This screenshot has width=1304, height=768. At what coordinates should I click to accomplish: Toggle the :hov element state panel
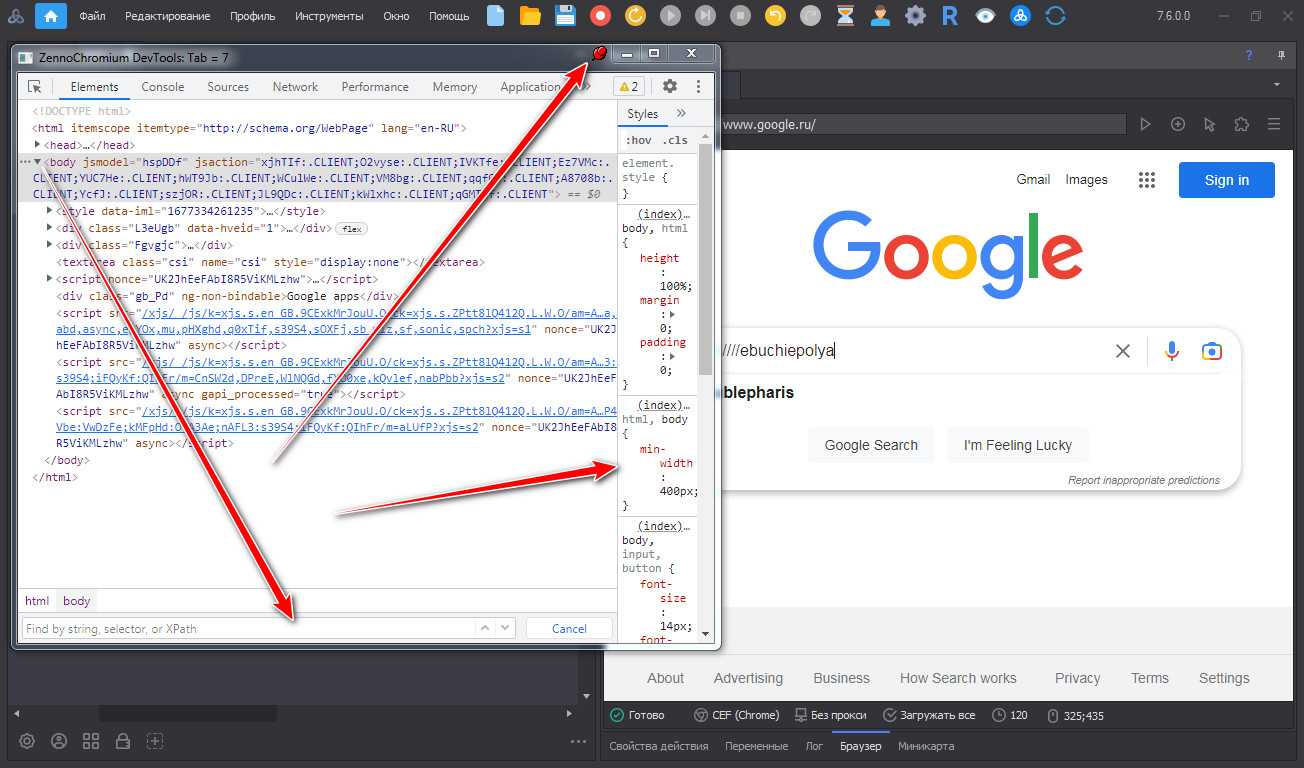(638, 141)
